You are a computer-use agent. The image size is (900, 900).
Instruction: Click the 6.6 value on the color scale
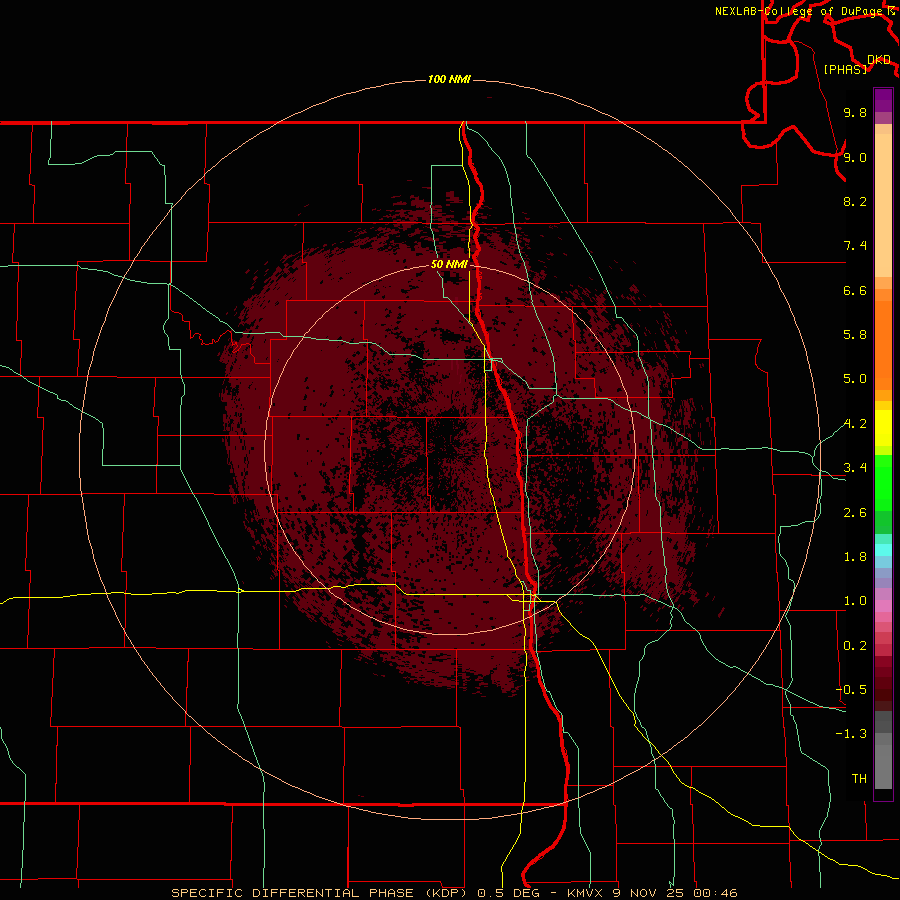[x=855, y=290]
